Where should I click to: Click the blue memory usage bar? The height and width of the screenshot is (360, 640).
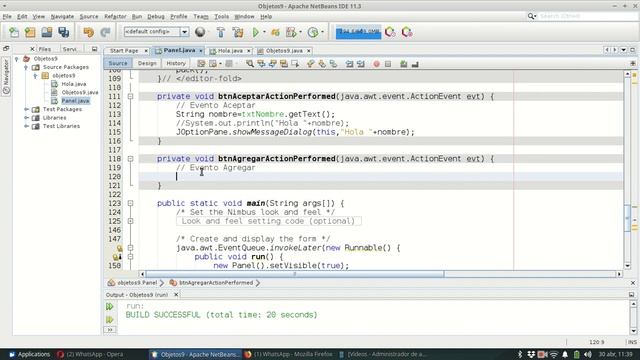click(358, 32)
